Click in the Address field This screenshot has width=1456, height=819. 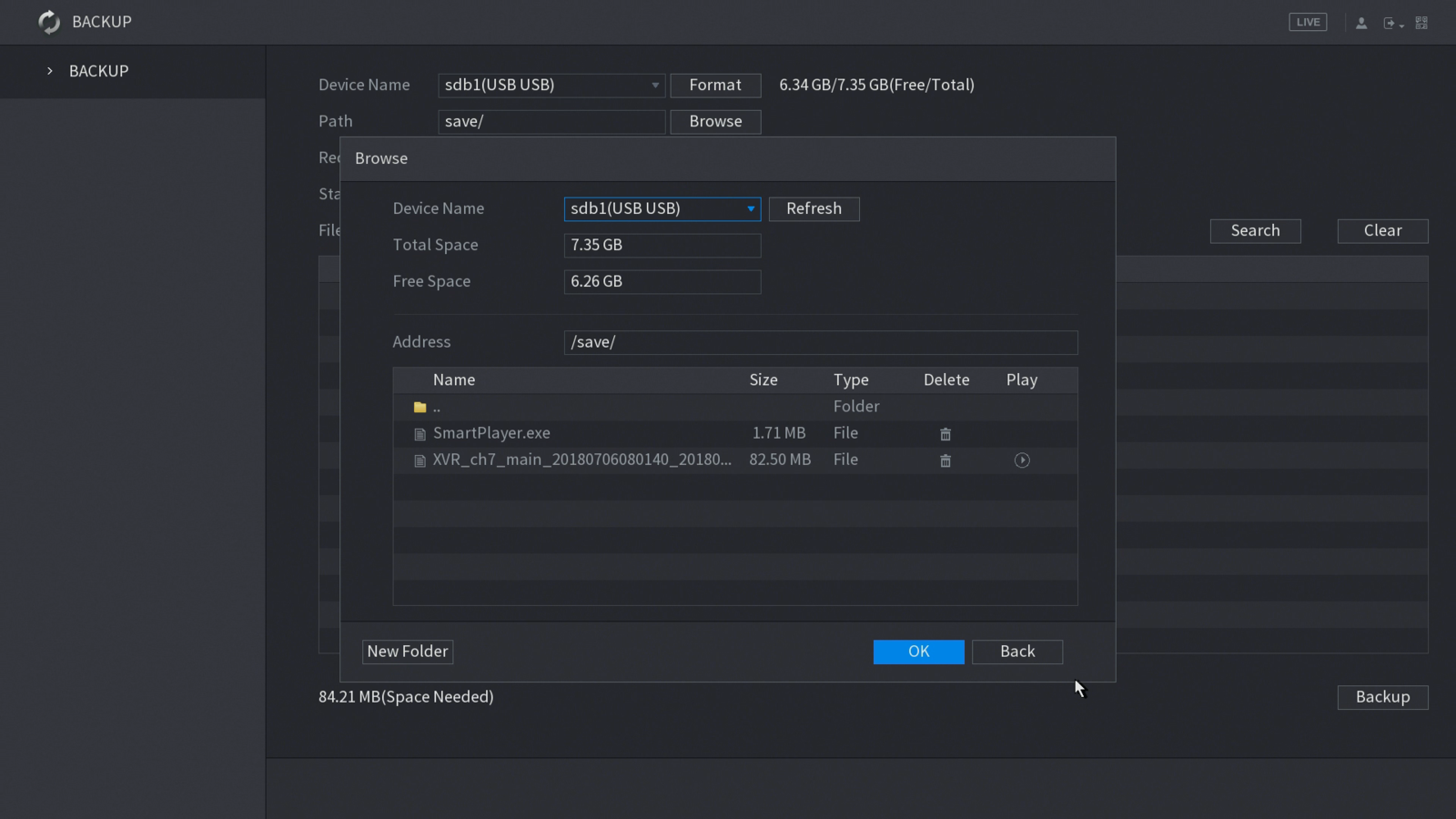pos(820,342)
